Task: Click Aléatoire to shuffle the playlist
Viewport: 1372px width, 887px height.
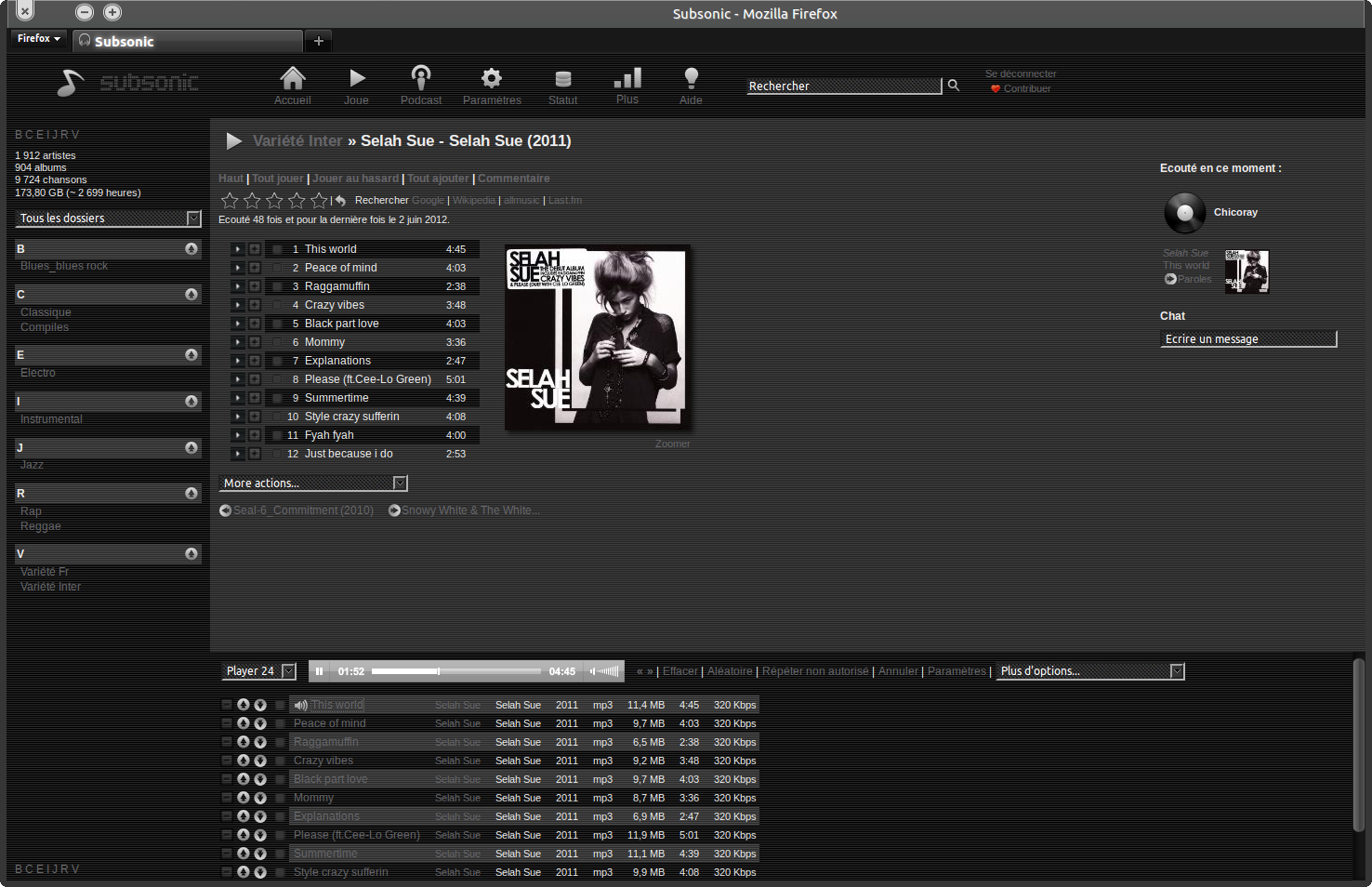Action: 730,671
